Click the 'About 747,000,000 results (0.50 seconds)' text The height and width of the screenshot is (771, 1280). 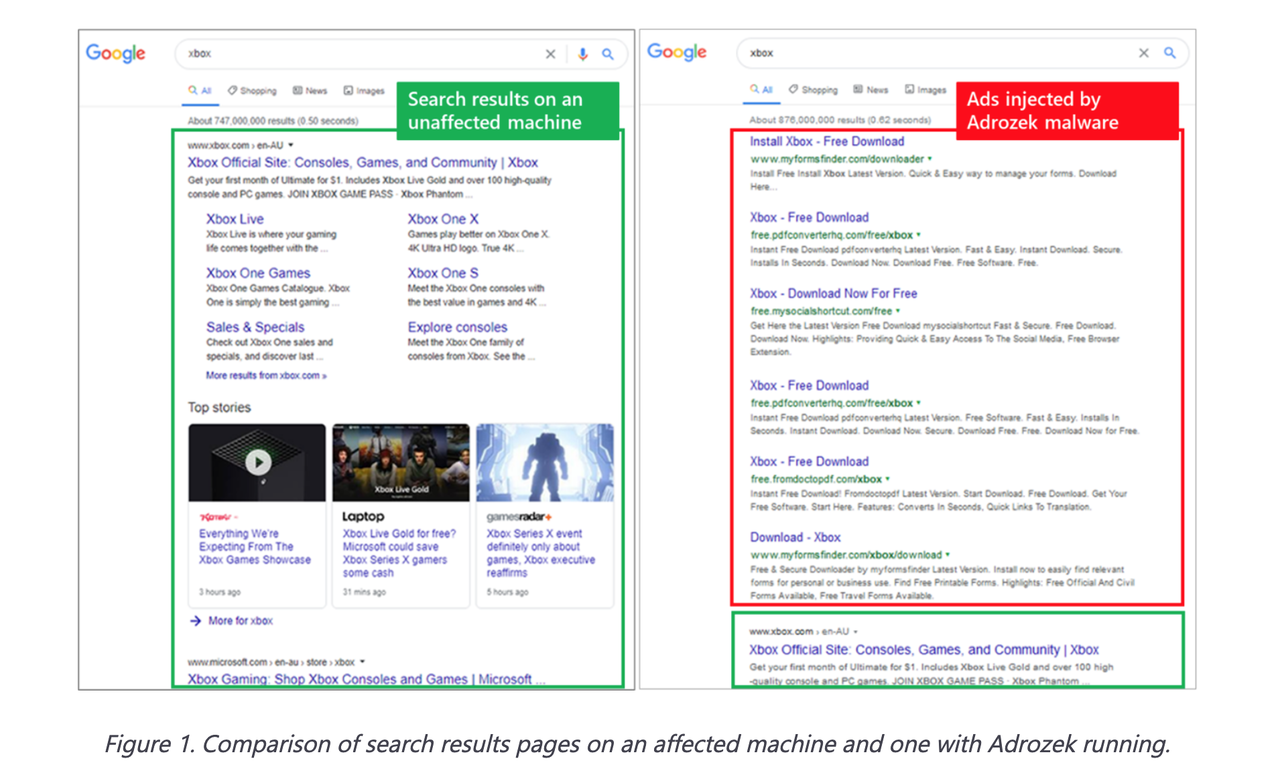click(x=273, y=121)
